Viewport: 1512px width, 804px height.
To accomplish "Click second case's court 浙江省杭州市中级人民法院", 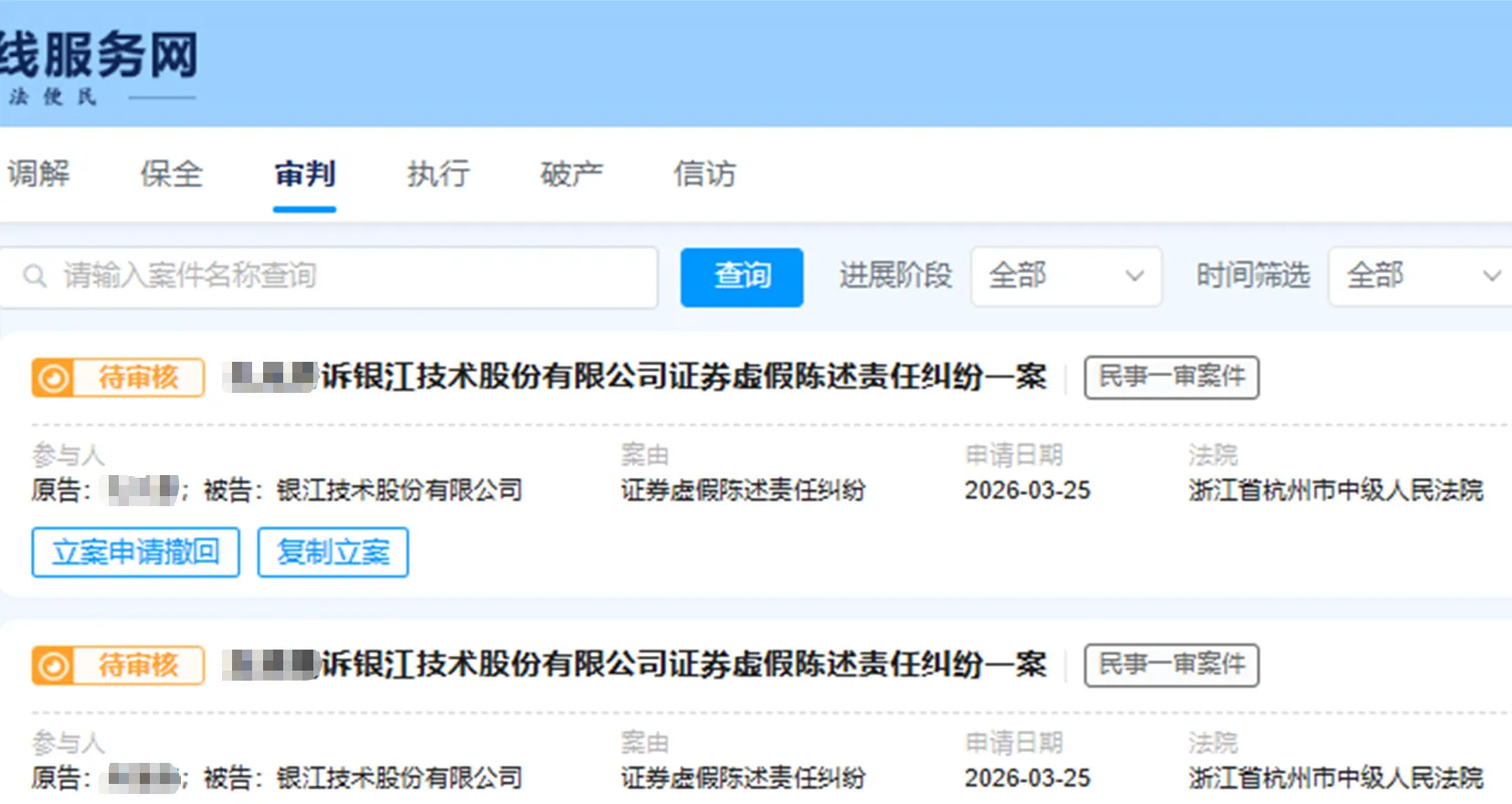I will coord(1336,778).
